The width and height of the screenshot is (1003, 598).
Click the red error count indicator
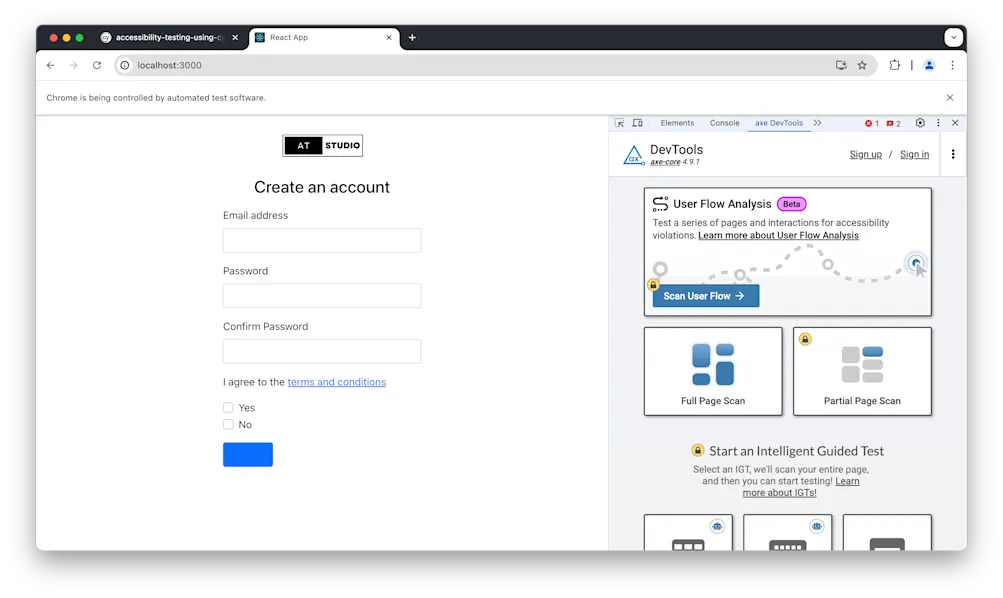[x=872, y=123]
